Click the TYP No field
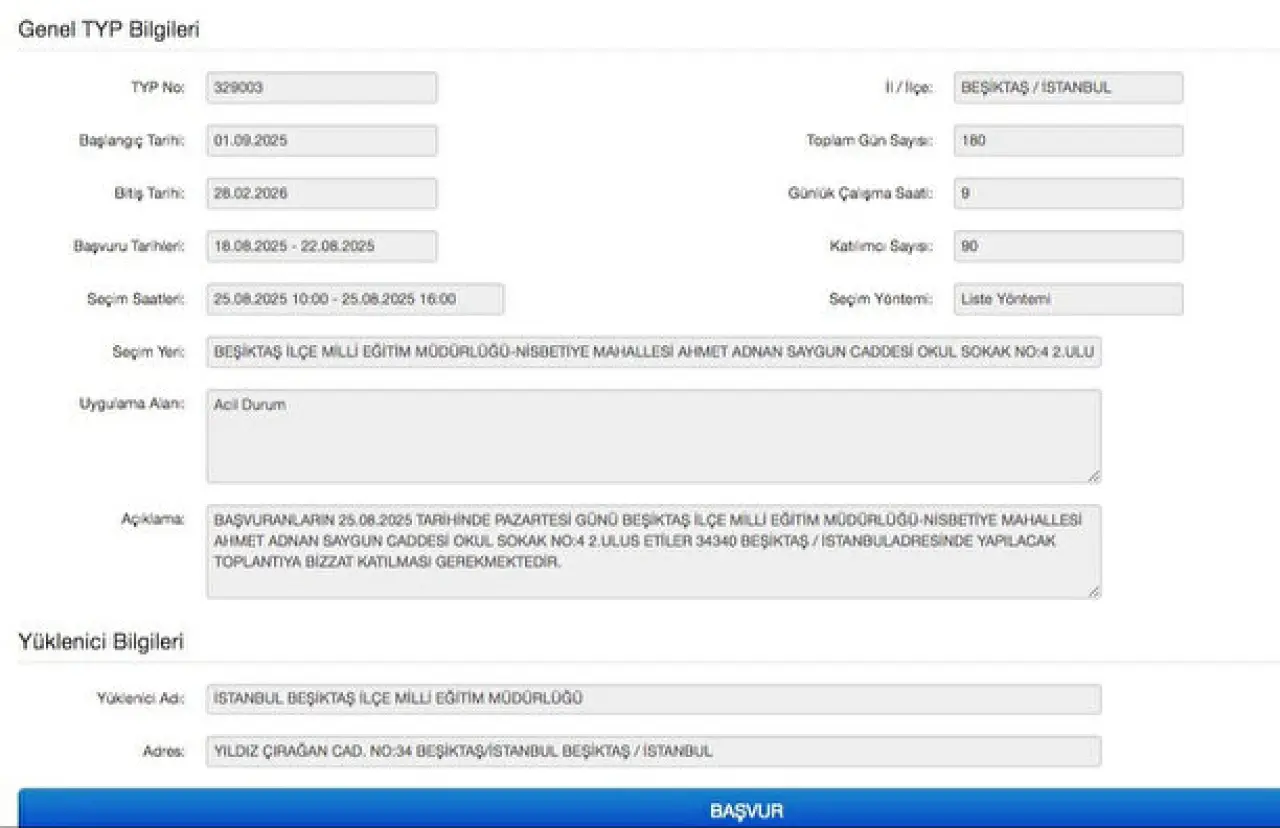The height and width of the screenshot is (828, 1280). pyautogui.click(x=321, y=87)
